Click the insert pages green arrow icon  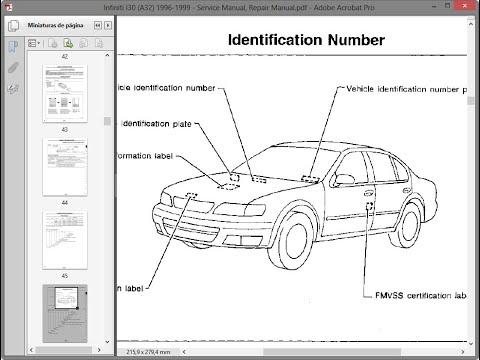[x=68, y=43]
